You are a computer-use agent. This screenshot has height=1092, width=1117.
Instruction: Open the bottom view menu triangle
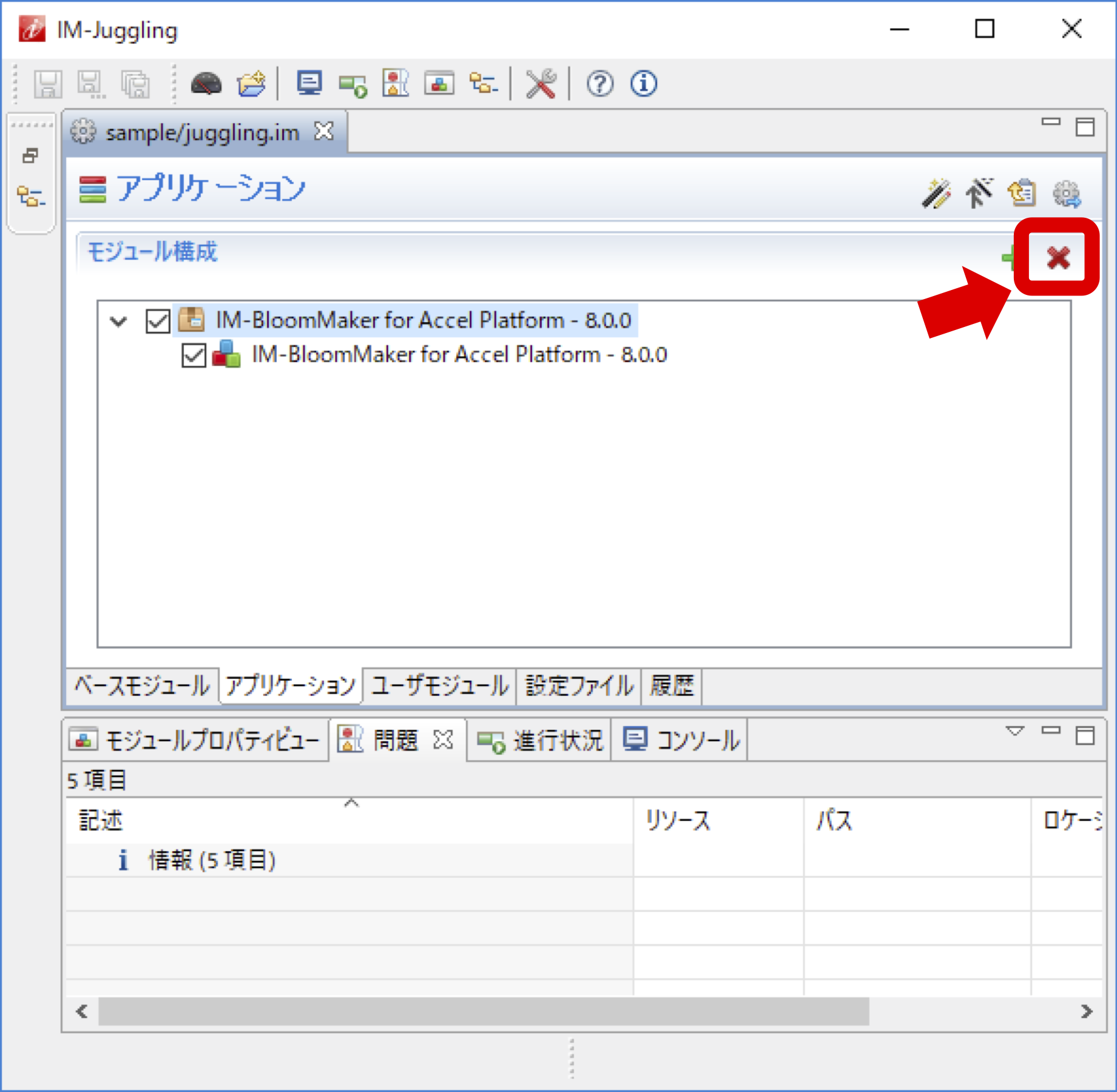(1015, 730)
